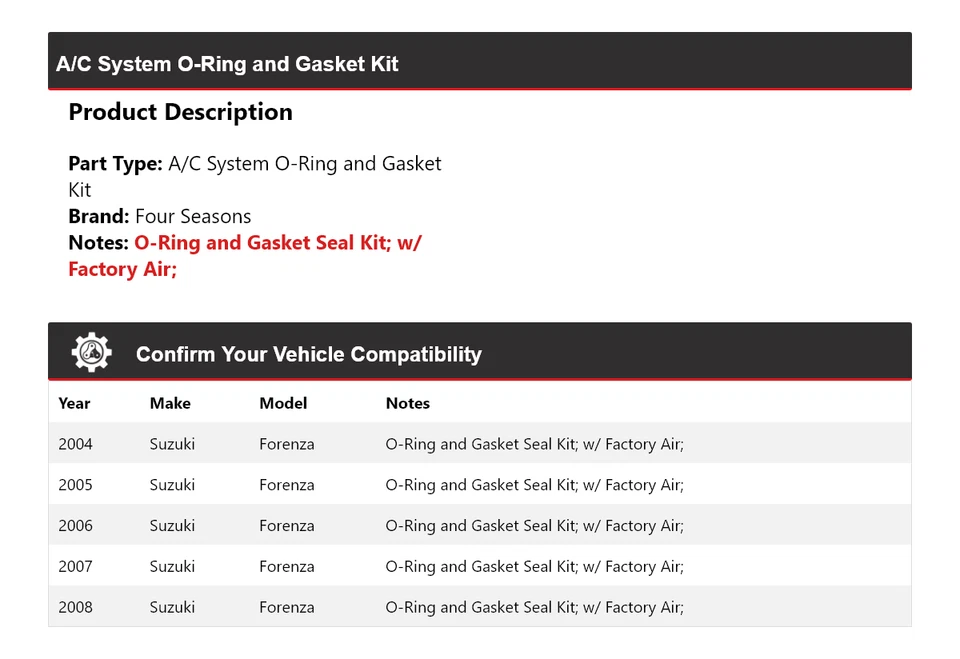
Task: Click Suzuki in the 2004 row
Action: 172,444
